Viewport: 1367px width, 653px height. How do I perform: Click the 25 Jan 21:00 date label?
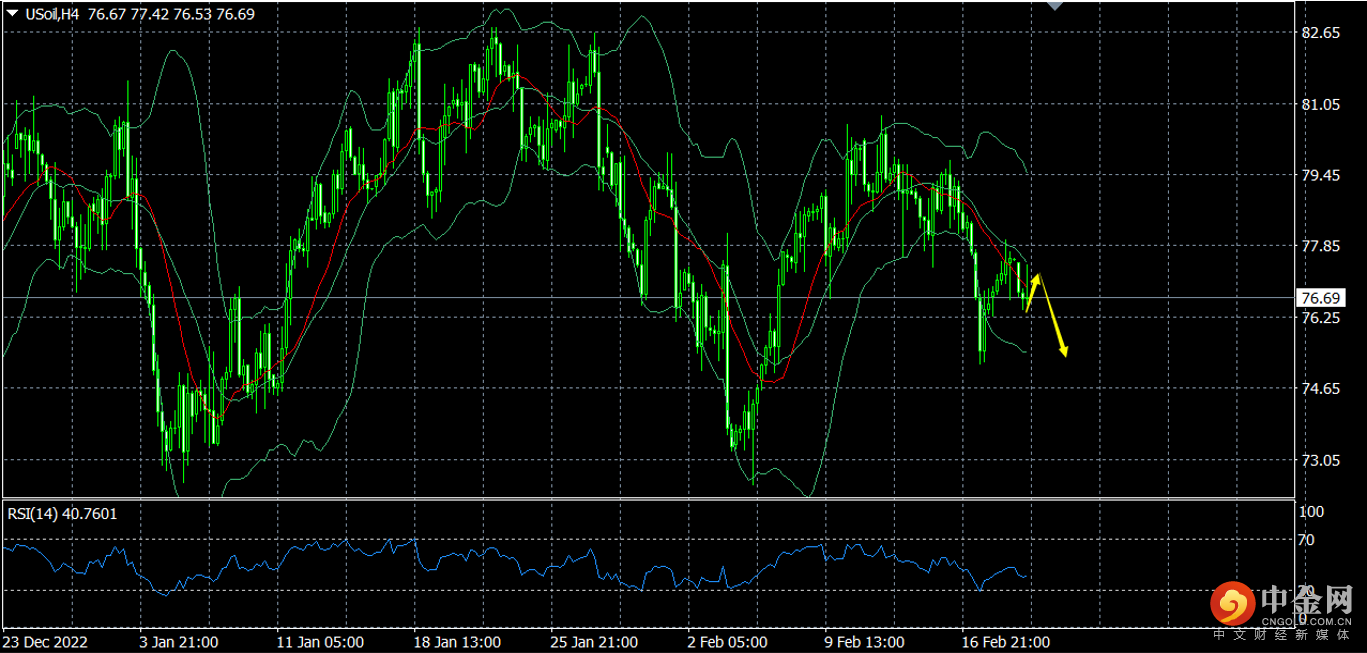pyautogui.click(x=594, y=642)
